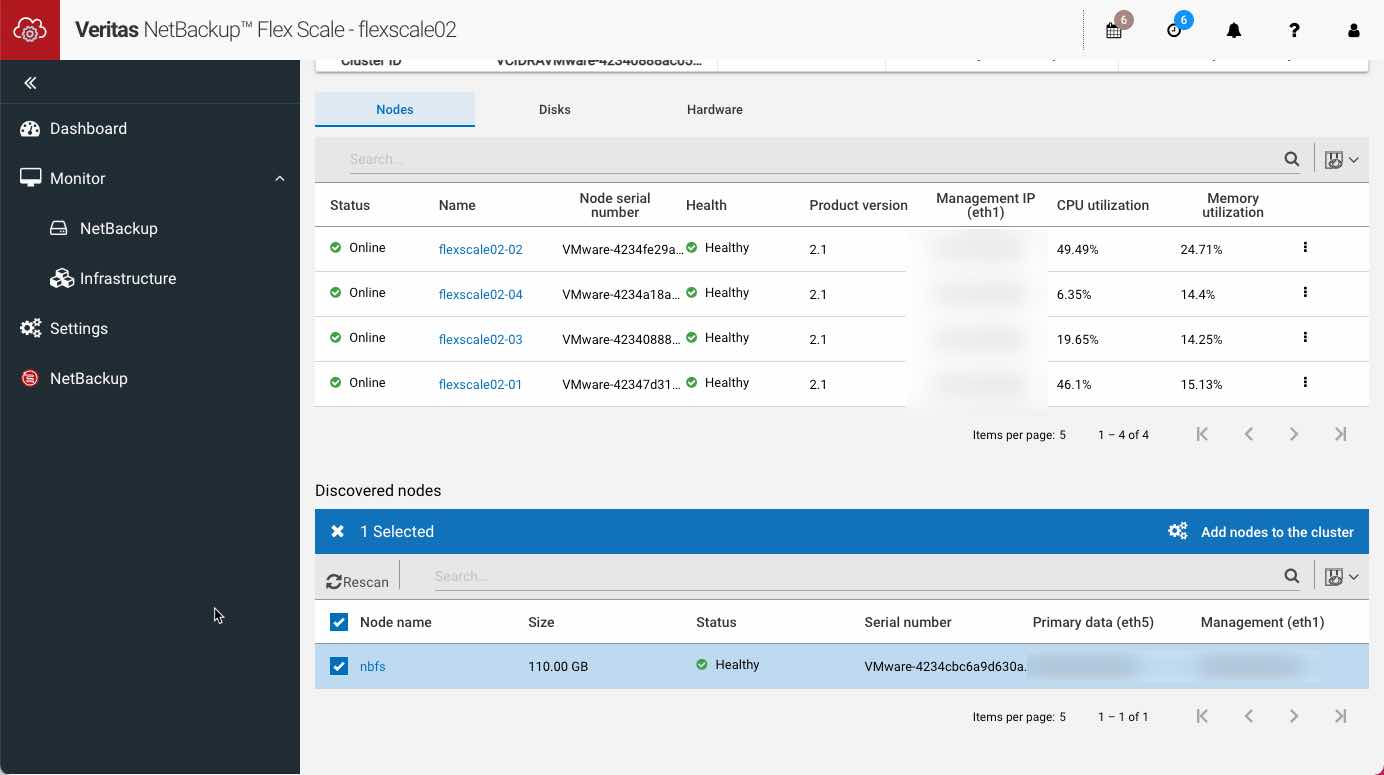The height and width of the screenshot is (775, 1384).
Task: Open node flexscale02-01 link
Action: [481, 384]
